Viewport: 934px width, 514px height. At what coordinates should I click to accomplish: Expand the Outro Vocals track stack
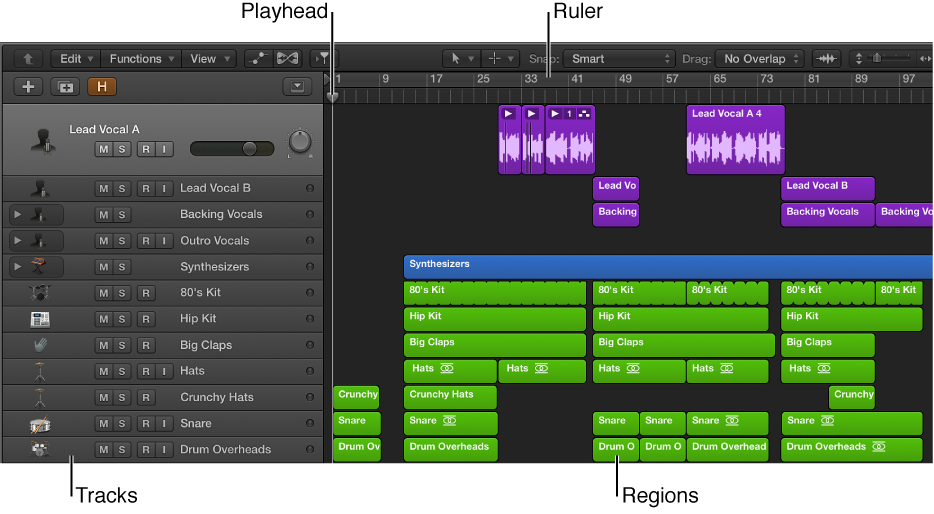18,241
